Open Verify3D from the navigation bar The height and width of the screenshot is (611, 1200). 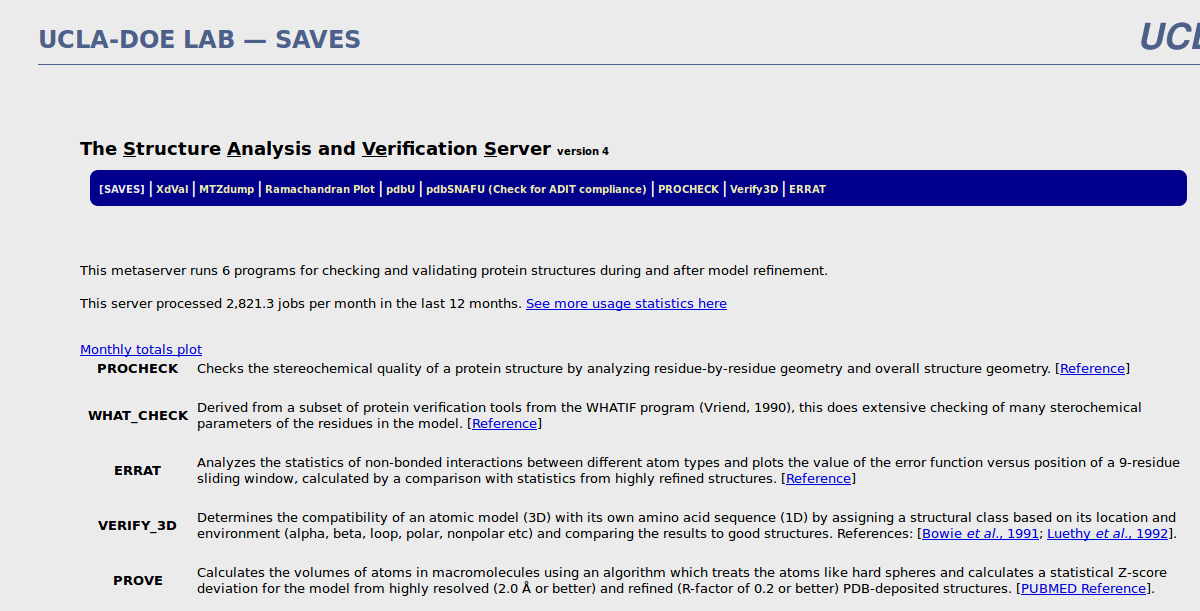754,189
